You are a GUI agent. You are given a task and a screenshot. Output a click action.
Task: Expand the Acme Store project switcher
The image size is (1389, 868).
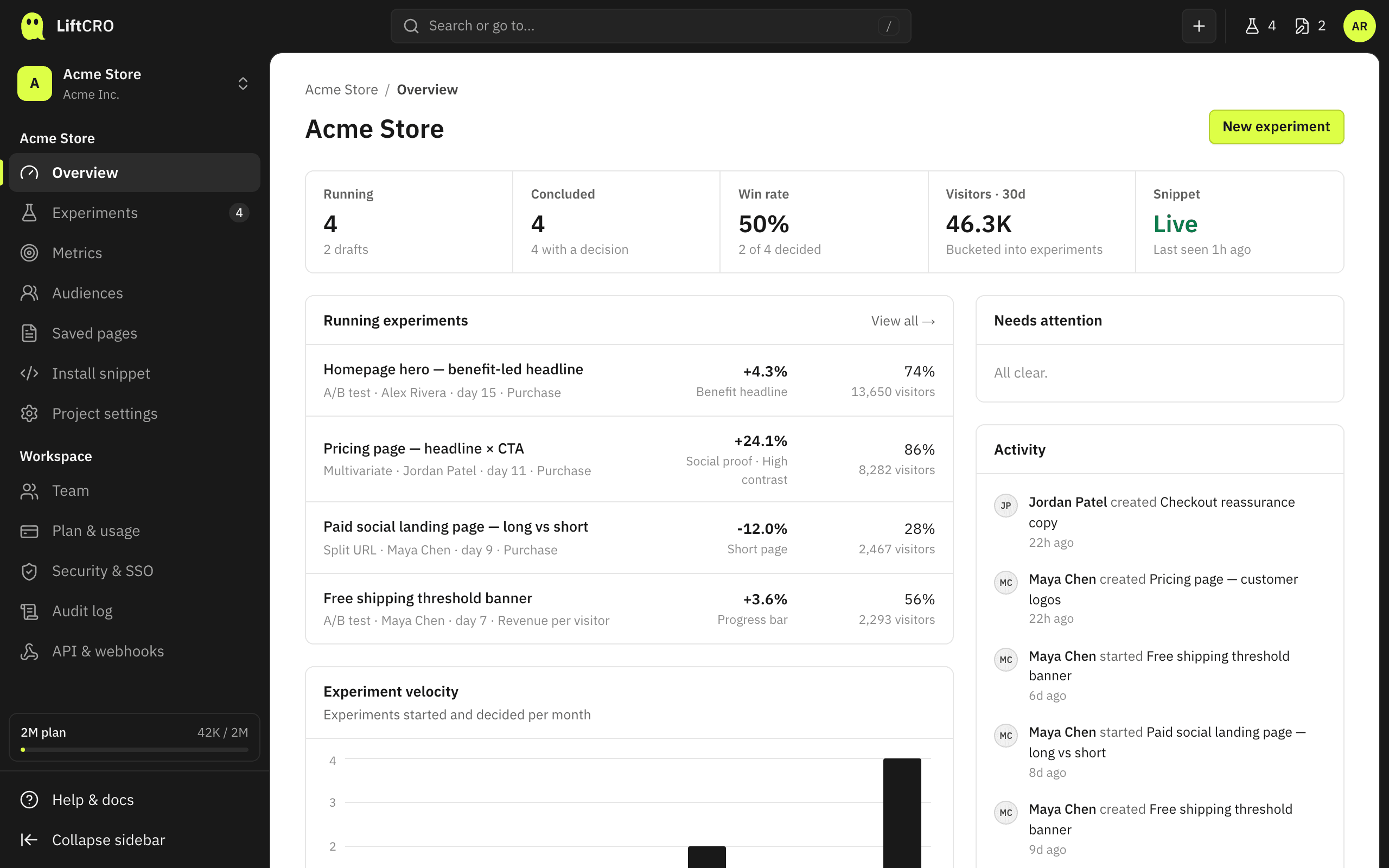coord(135,84)
